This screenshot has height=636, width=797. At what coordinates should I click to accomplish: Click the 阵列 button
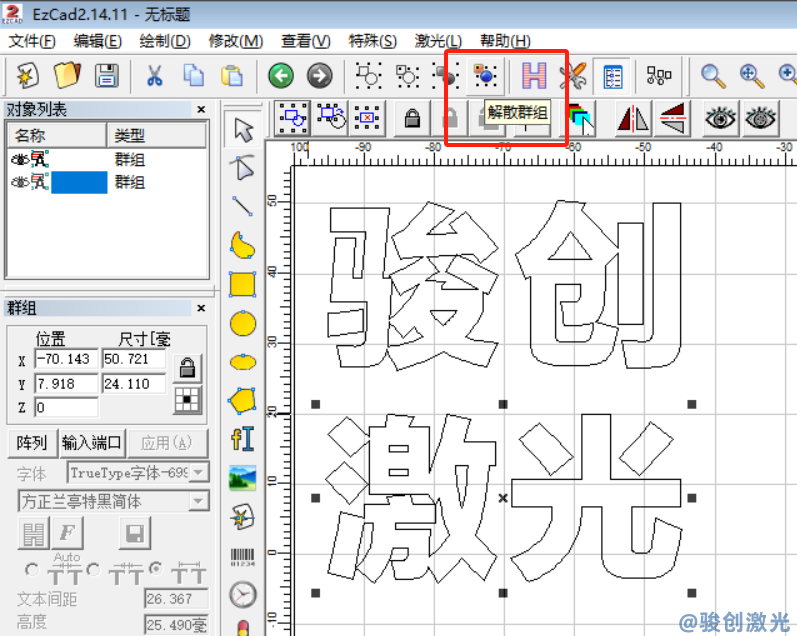(x=32, y=442)
